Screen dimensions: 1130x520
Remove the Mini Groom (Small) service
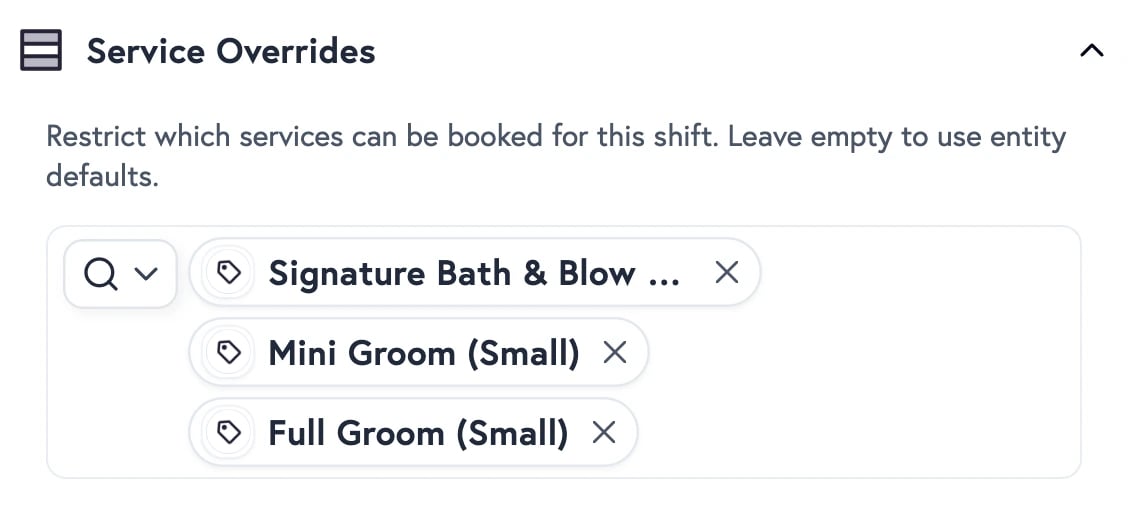point(615,352)
